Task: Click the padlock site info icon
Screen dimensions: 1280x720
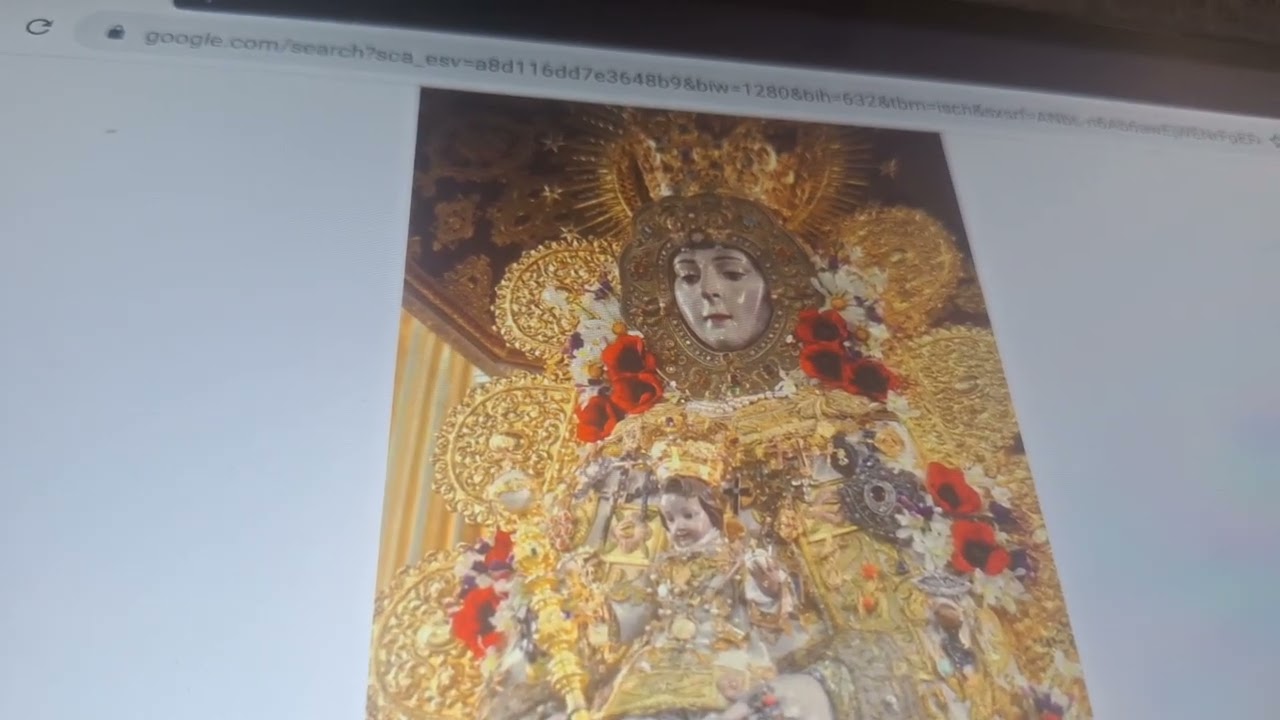Action: [x=115, y=32]
